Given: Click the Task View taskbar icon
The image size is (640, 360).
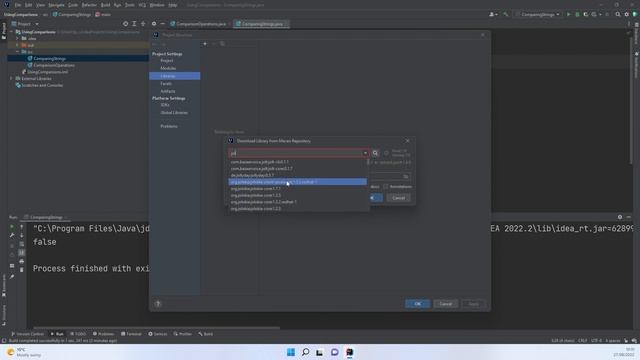Looking at the screenshot, I should tap(320, 352).
